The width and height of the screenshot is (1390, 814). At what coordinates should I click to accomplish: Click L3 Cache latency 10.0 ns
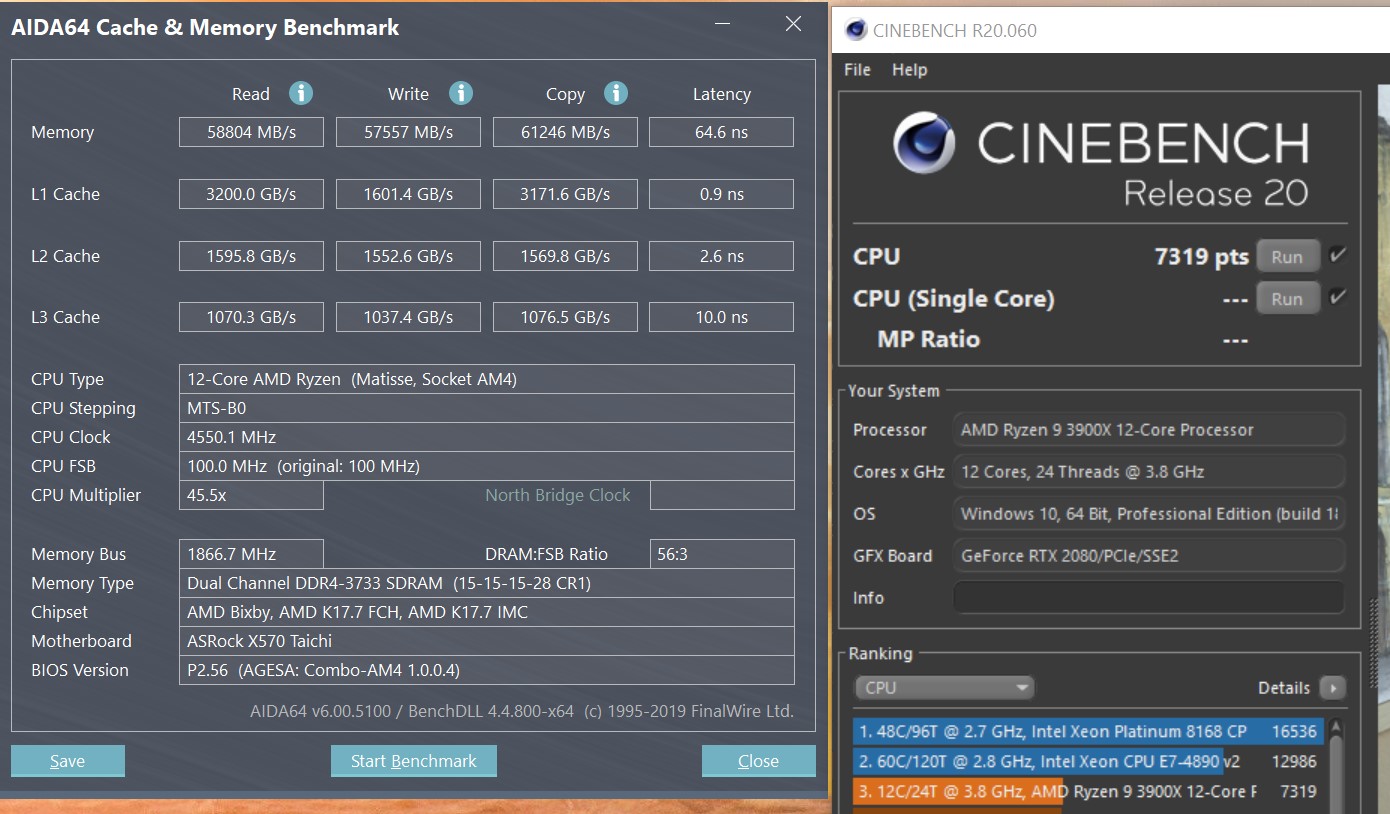pos(722,317)
